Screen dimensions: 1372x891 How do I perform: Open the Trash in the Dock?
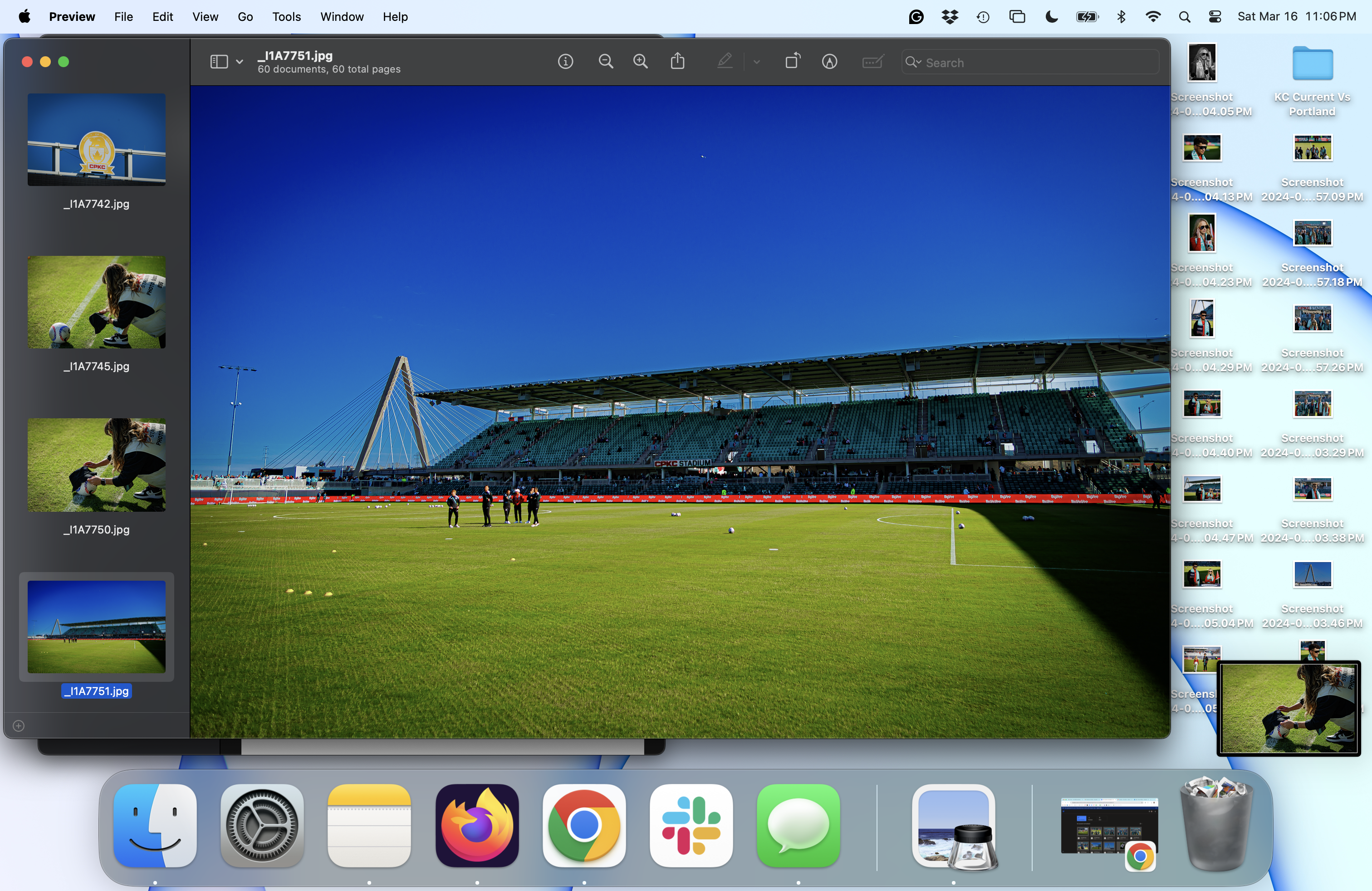pos(1216,824)
